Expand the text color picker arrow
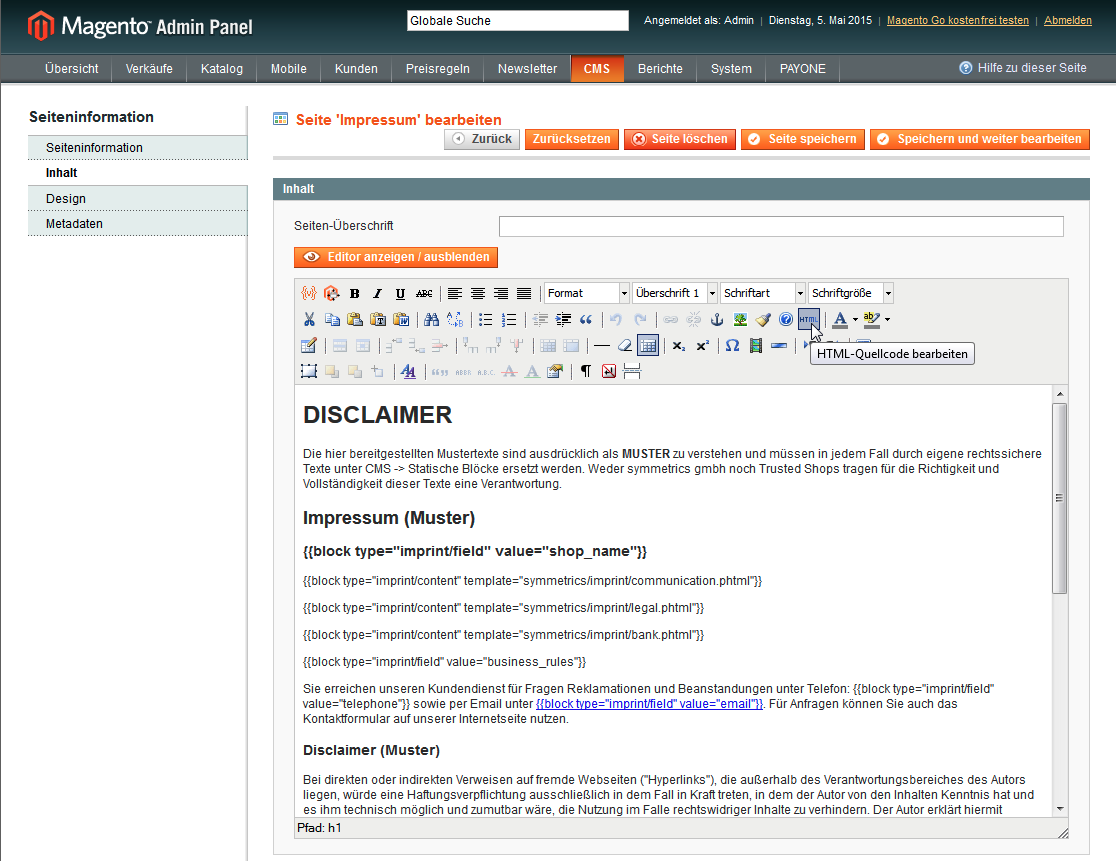Image resolution: width=1116 pixels, height=861 pixels. coord(855,319)
